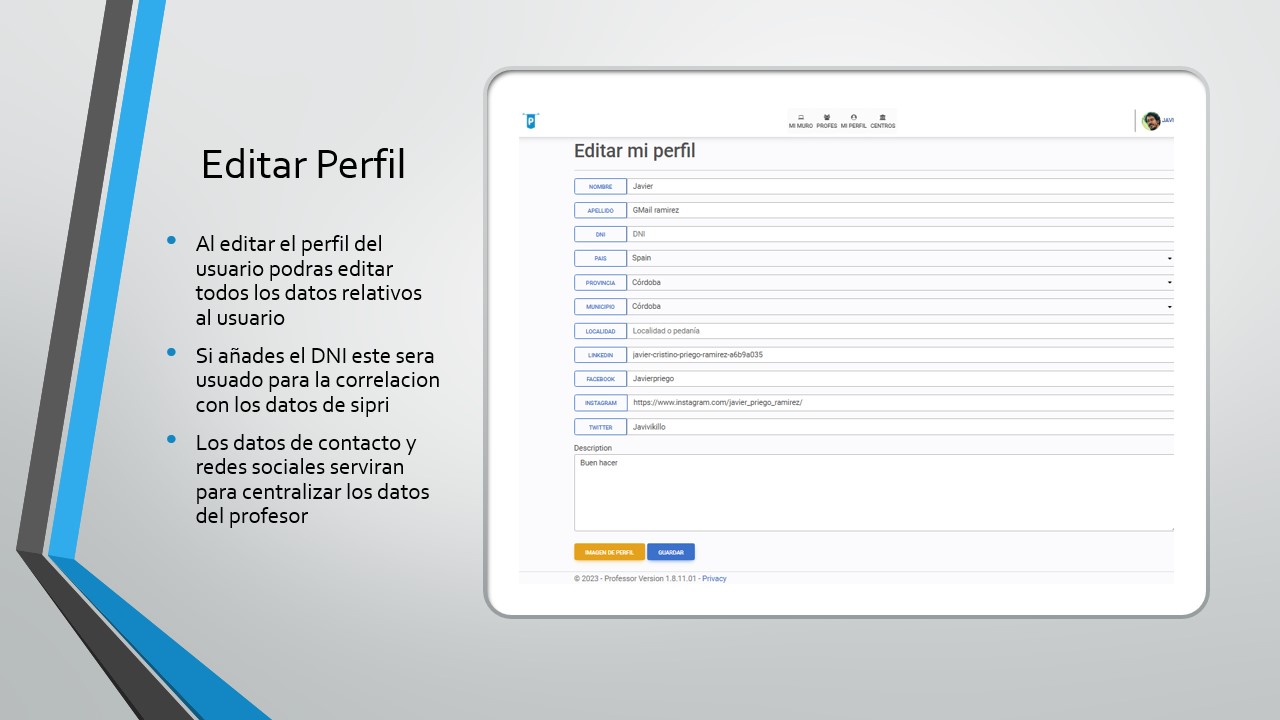Click the Professor logo icon

(531, 121)
